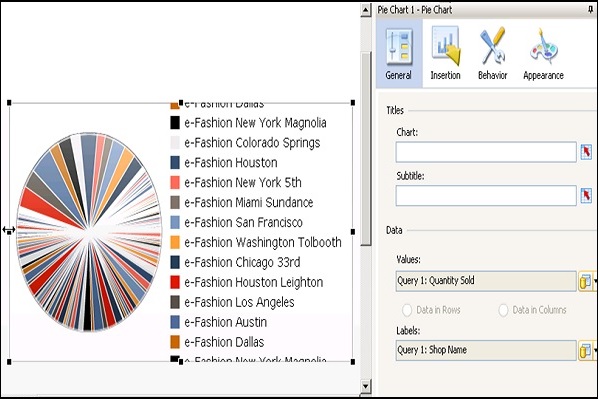Select the fully visible e-Fashion Dallas legend text
Screen dimensions: 600x399
tap(224, 342)
